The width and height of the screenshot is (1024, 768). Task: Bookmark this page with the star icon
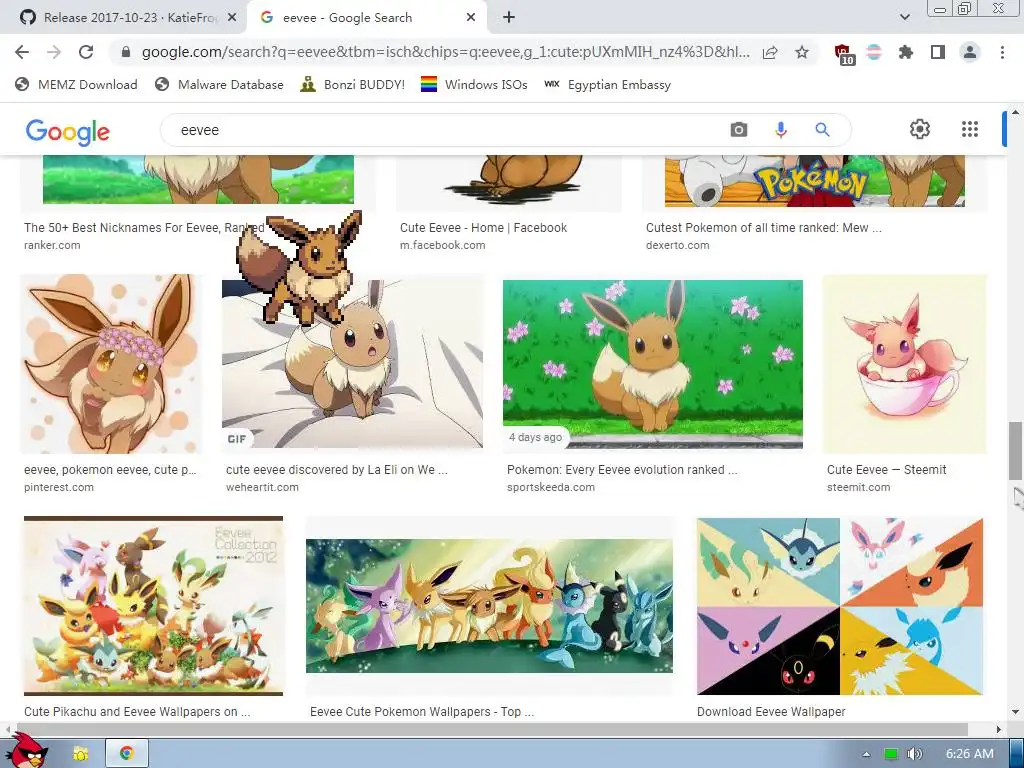802,52
